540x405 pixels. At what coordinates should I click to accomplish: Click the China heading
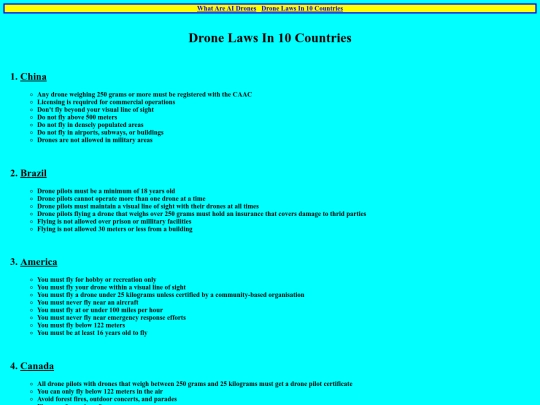coord(33,76)
